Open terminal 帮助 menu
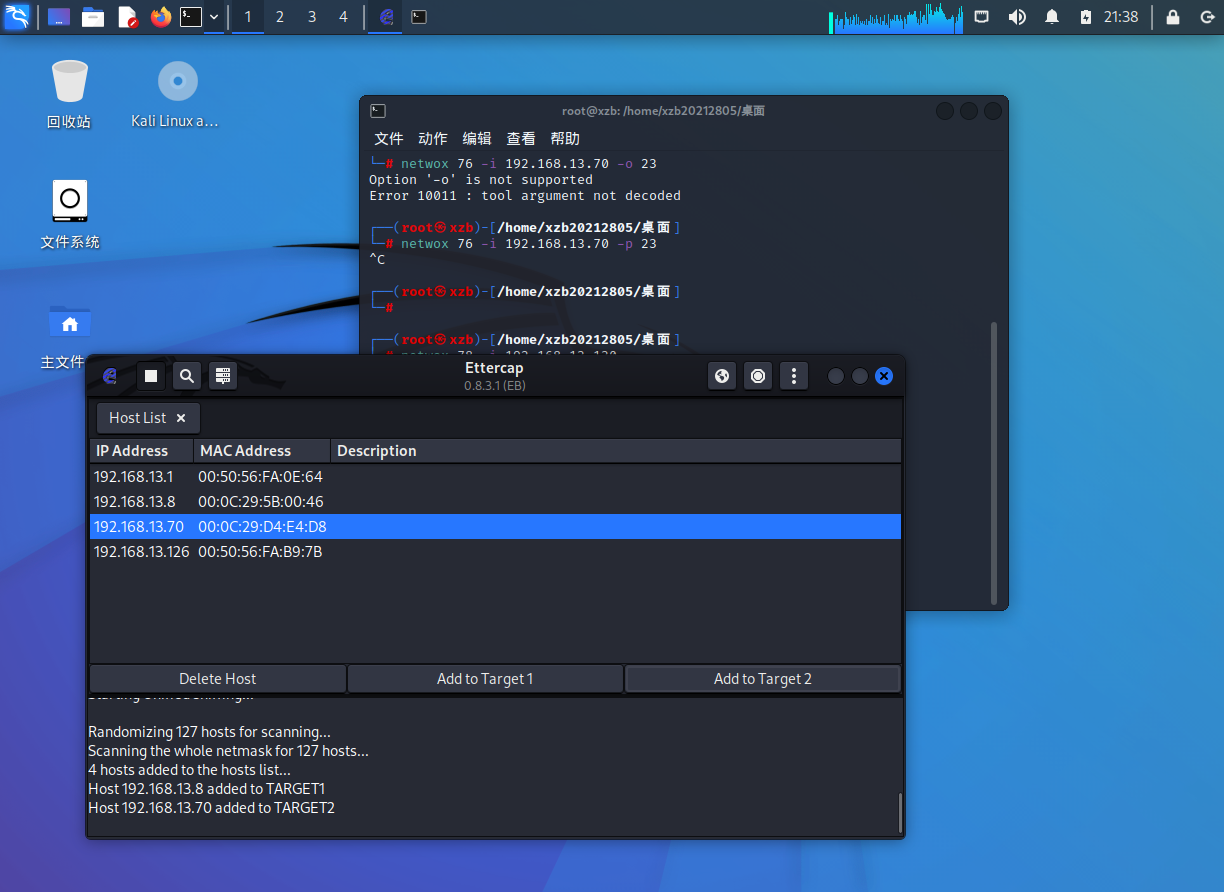1224x892 pixels. click(x=565, y=139)
